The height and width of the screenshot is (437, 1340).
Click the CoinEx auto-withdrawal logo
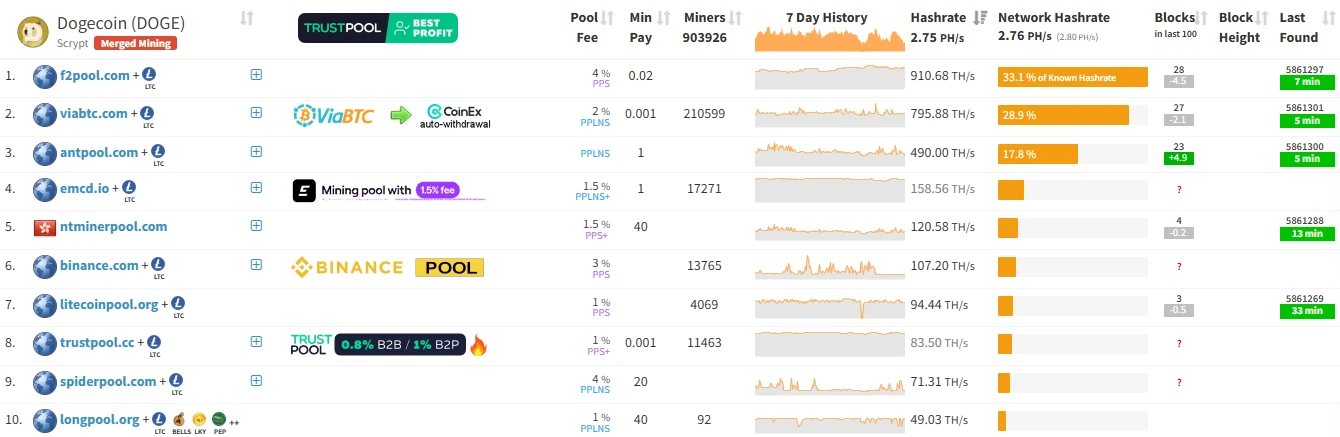tap(455, 116)
